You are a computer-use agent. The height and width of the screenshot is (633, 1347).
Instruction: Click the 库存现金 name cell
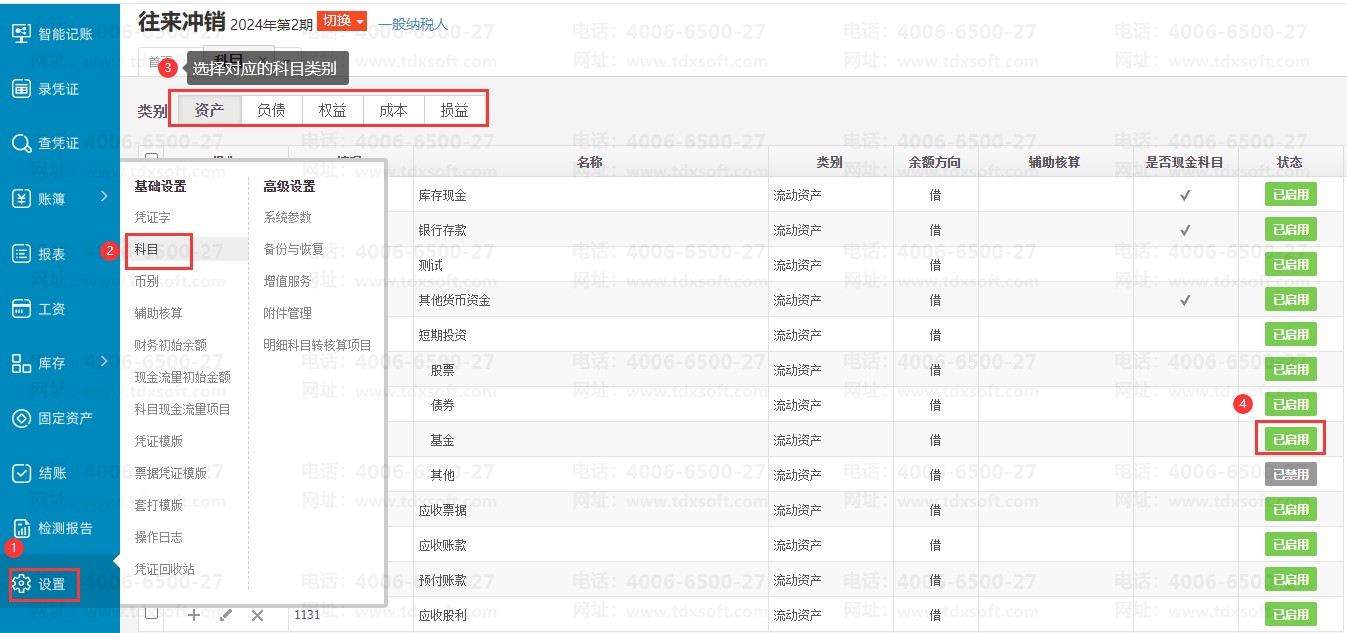(x=443, y=195)
